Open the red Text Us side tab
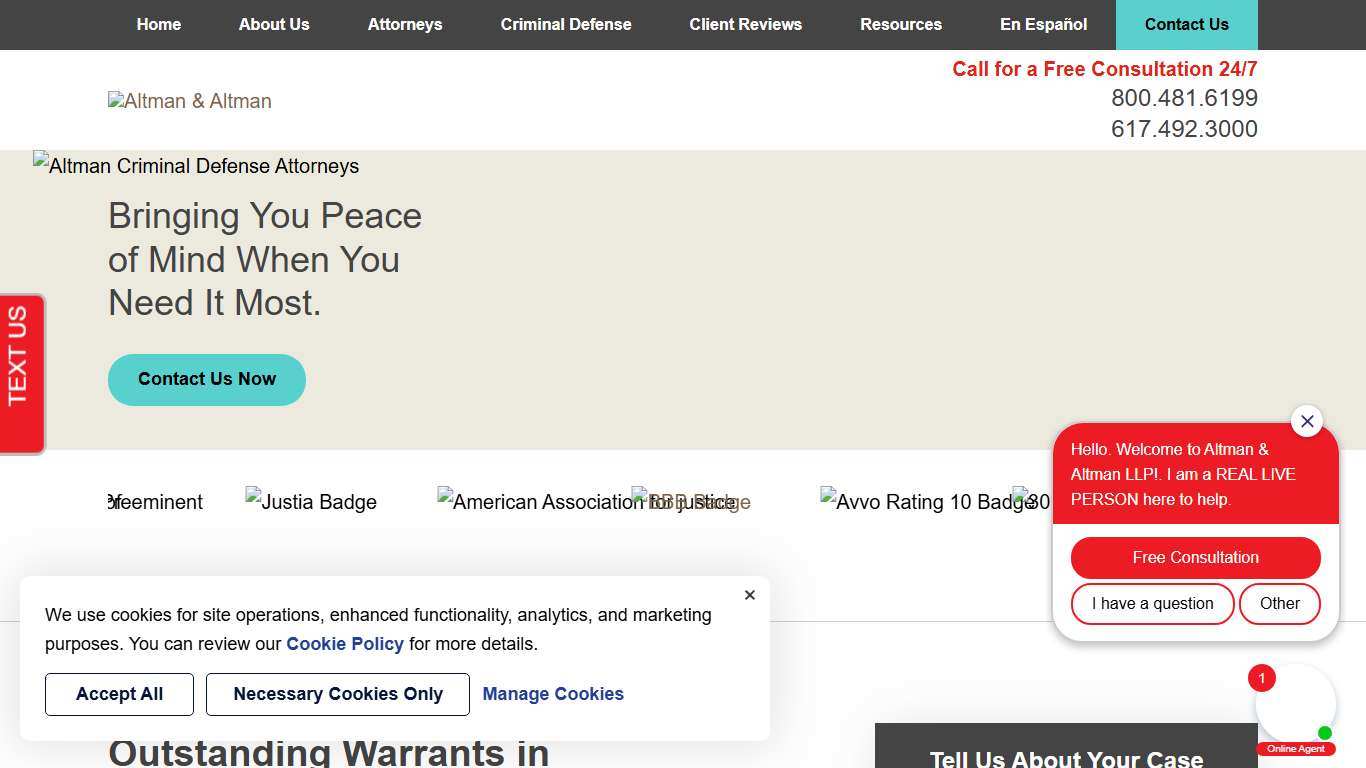The image size is (1366, 768). click(21, 374)
